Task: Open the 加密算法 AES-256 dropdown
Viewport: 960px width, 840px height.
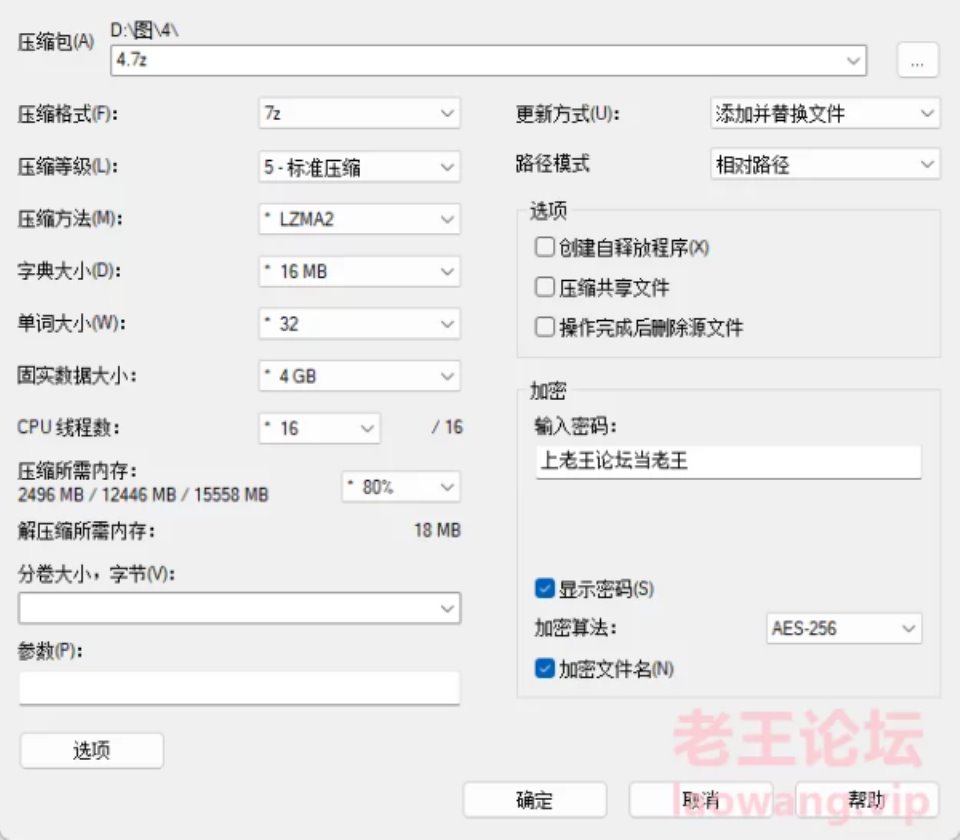Action: tap(844, 628)
